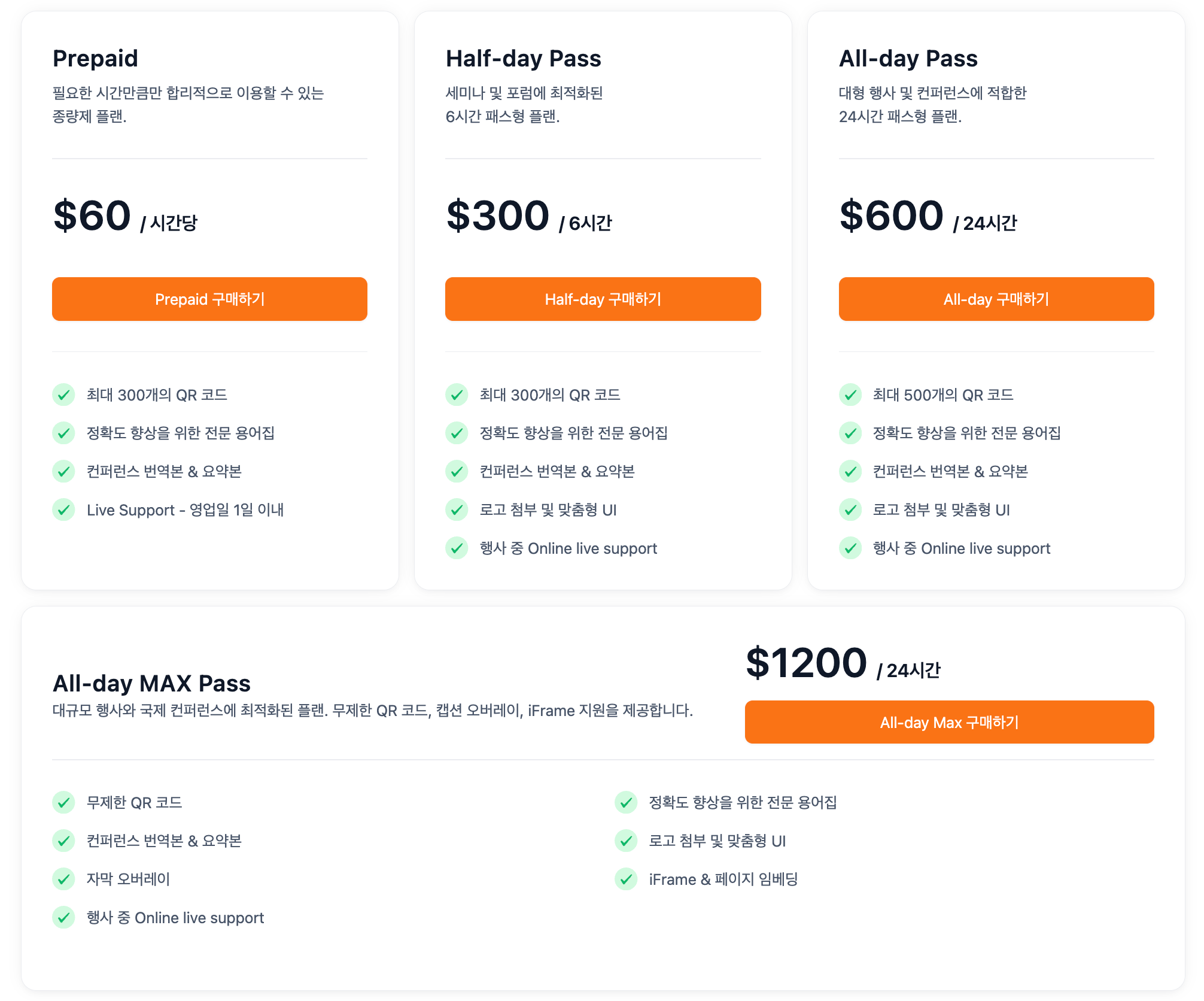
Task: Click the $300 Half-day price
Action: [497, 216]
